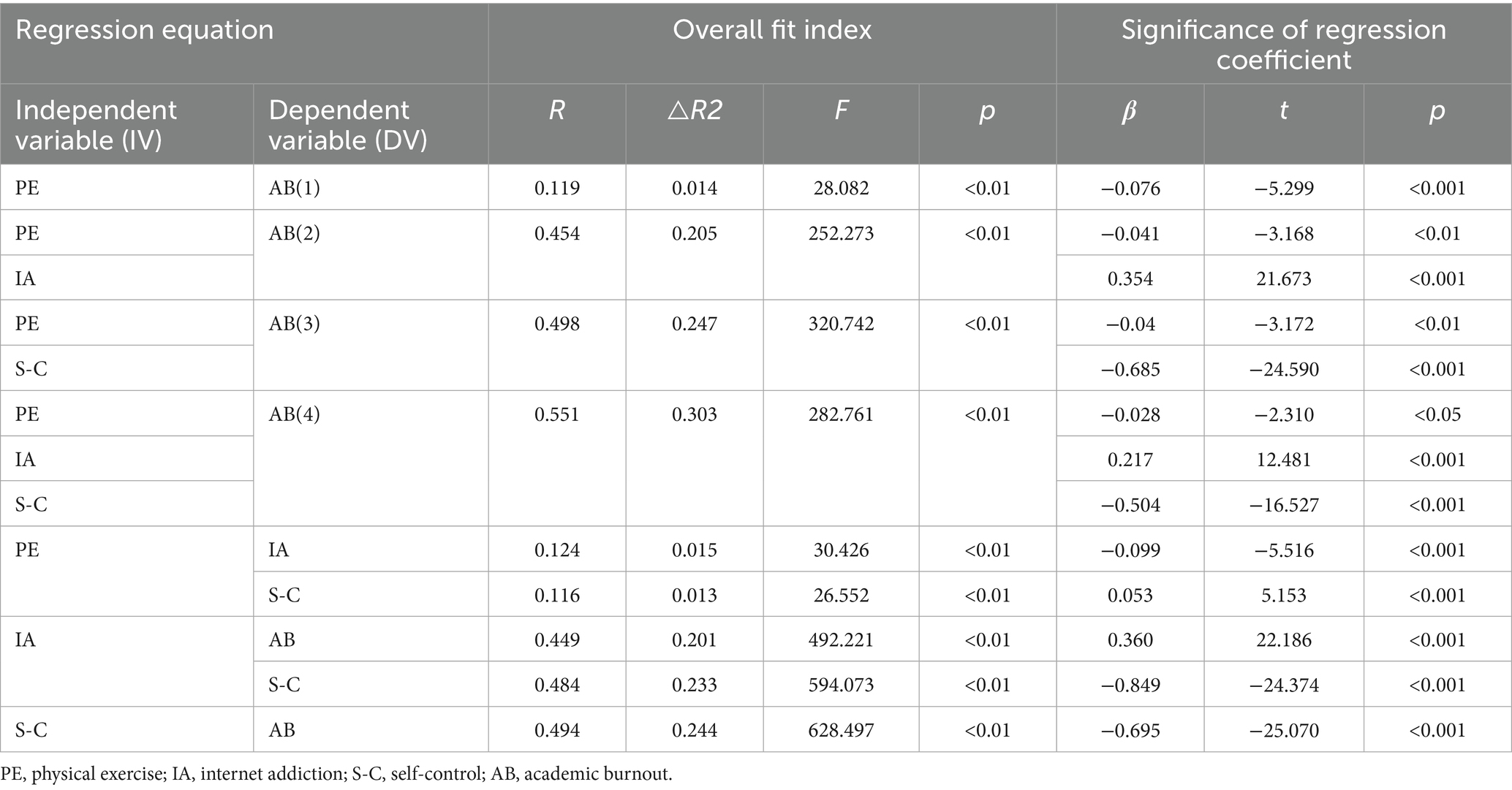Select the AB(1) dependent variable cell
The image size is (1512, 790).
[x=295, y=189]
